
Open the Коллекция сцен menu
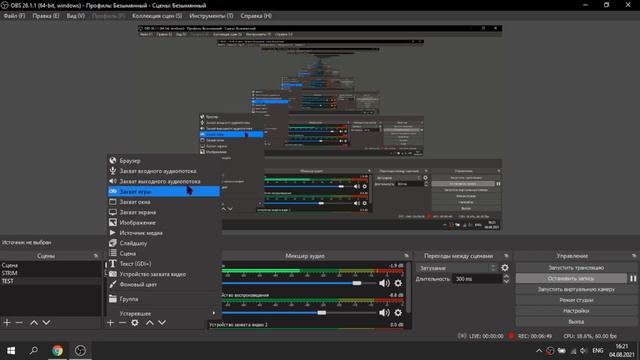pos(157,16)
